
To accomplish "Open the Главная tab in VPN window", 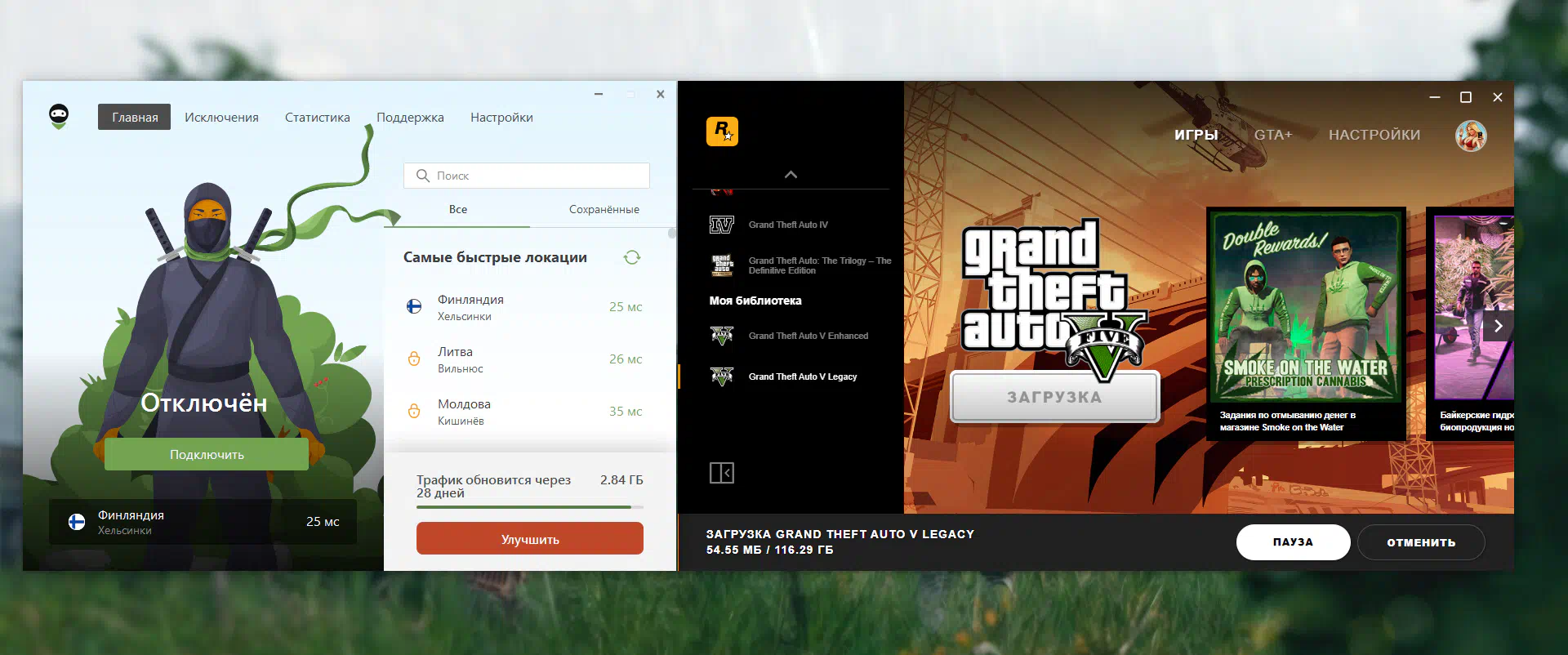I will click(135, 117).
